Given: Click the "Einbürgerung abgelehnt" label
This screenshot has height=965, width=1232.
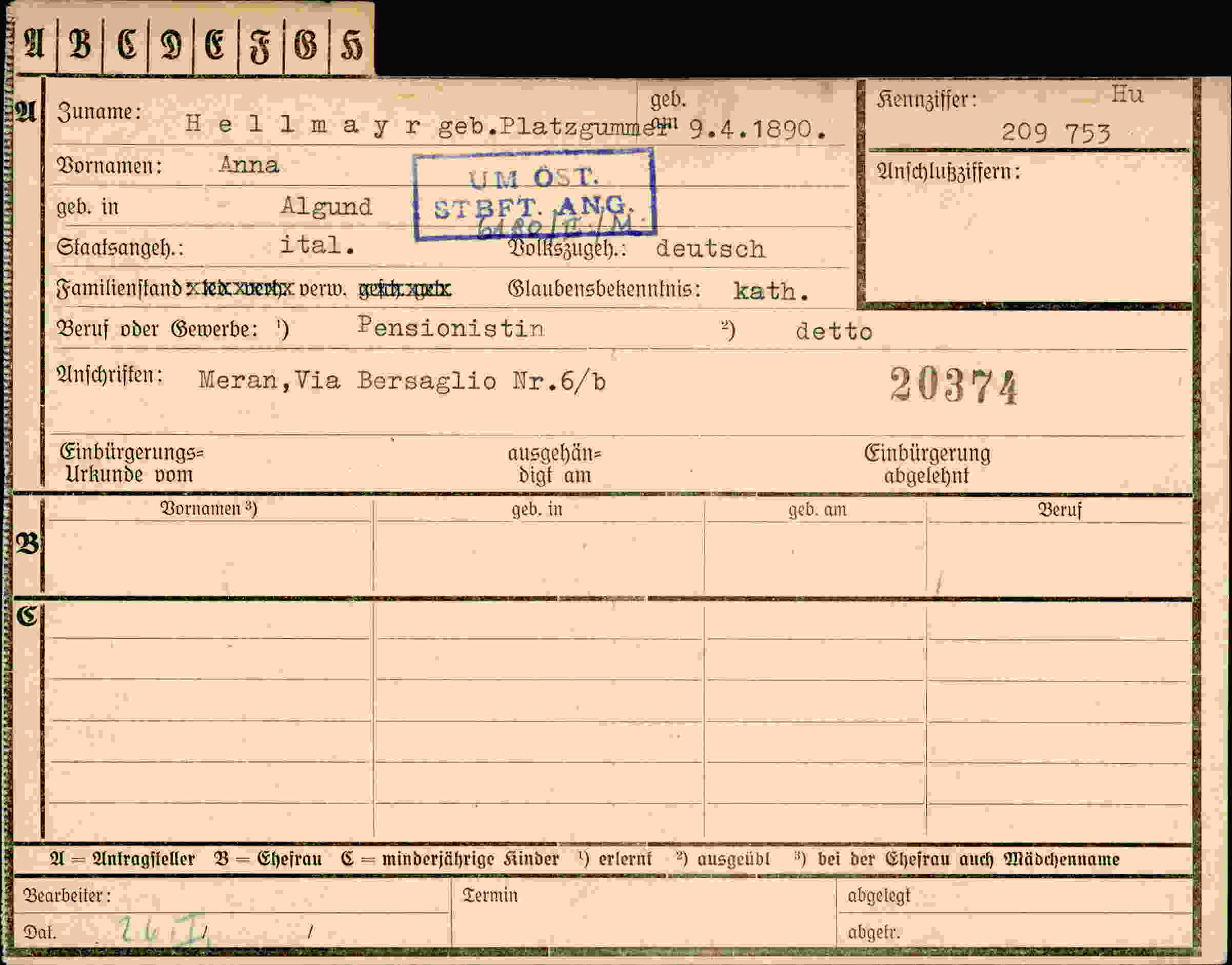Looking at the screenshot, I should pos(927,465).
